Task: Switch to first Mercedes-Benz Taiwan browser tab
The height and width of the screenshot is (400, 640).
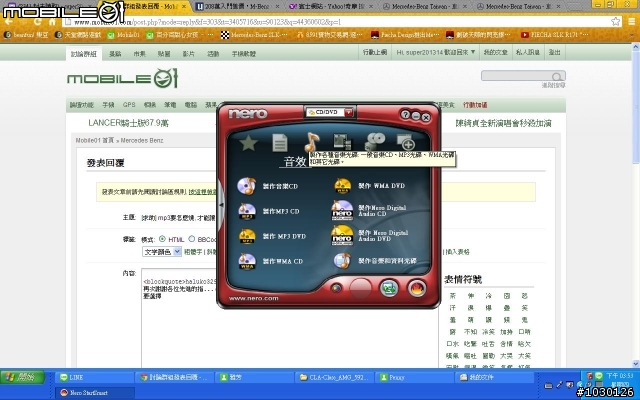Action: (424, 7)
